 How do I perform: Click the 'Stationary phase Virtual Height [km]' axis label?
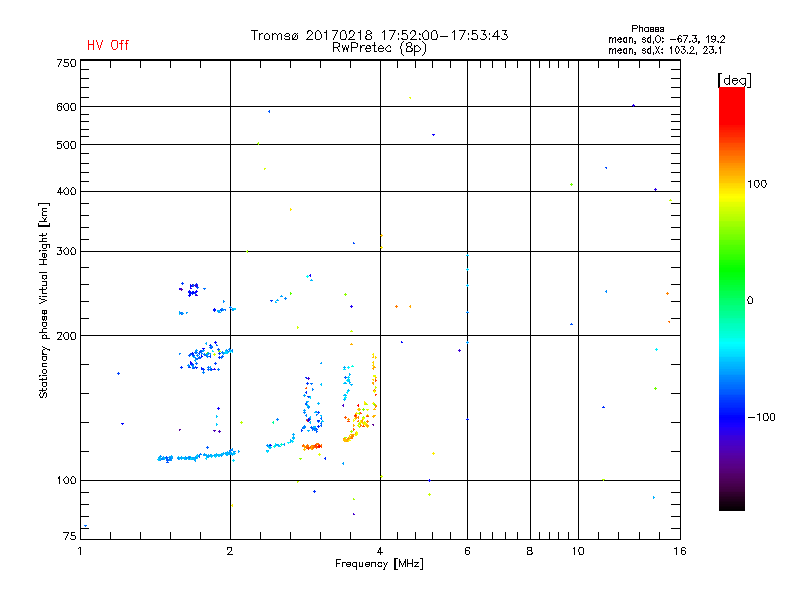[x=44, y=301]
